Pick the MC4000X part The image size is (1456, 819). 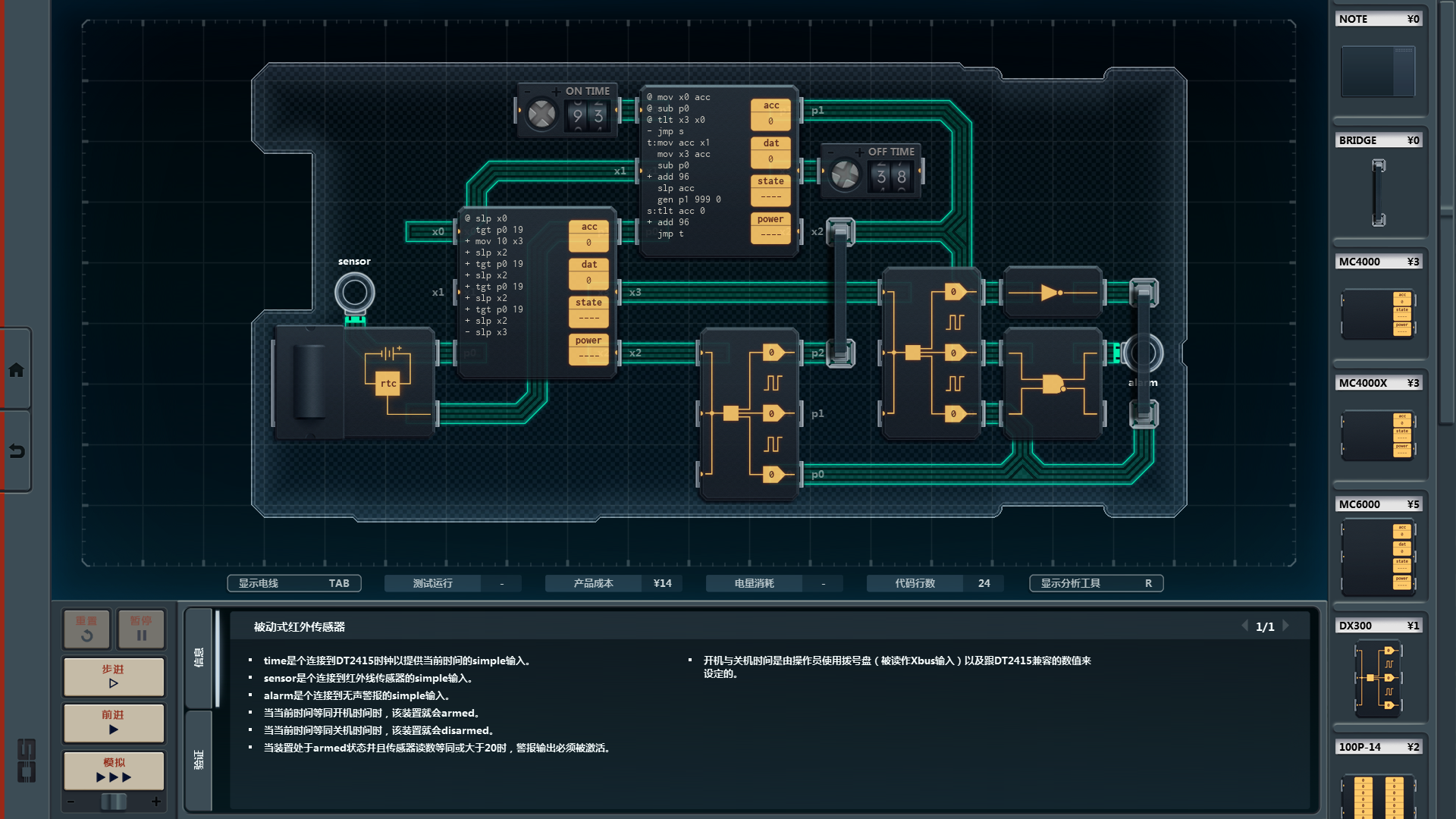click(1378, 435)
